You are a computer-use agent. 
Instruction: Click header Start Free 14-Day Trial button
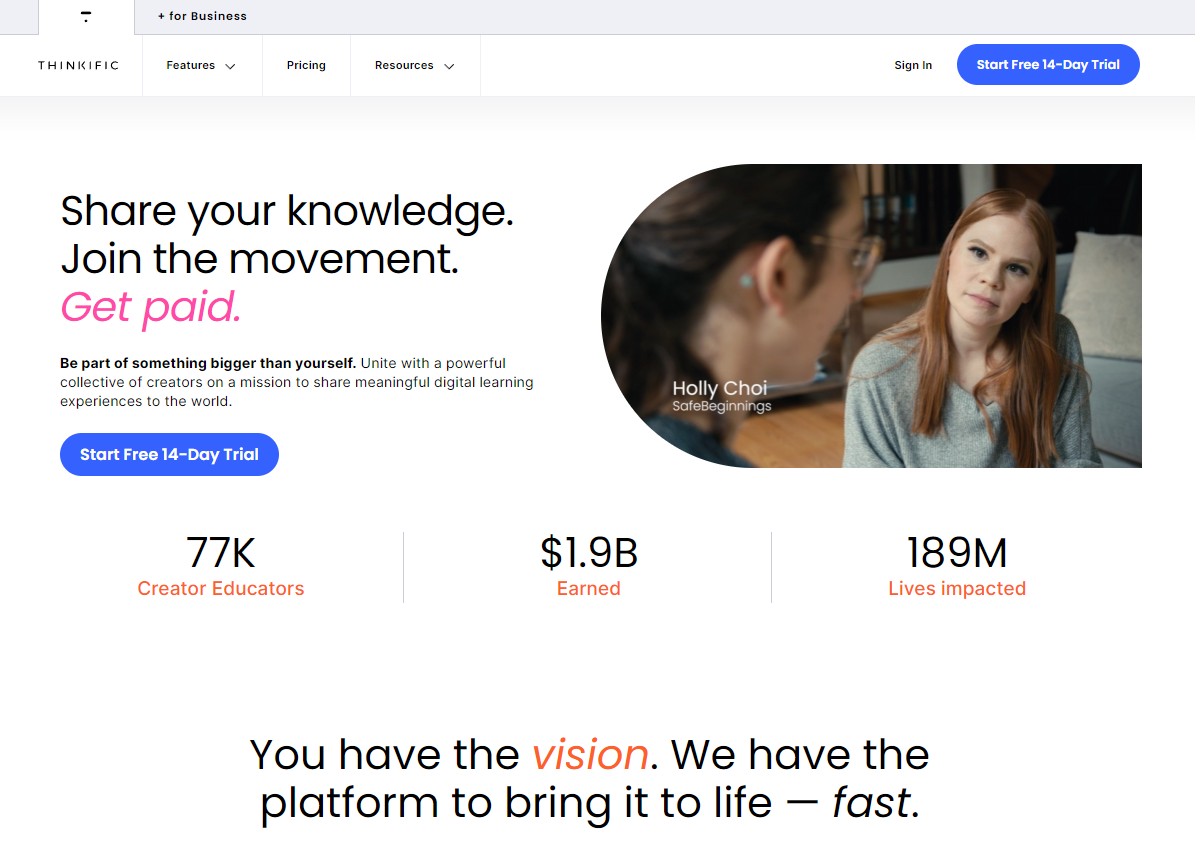[1048, 65]
